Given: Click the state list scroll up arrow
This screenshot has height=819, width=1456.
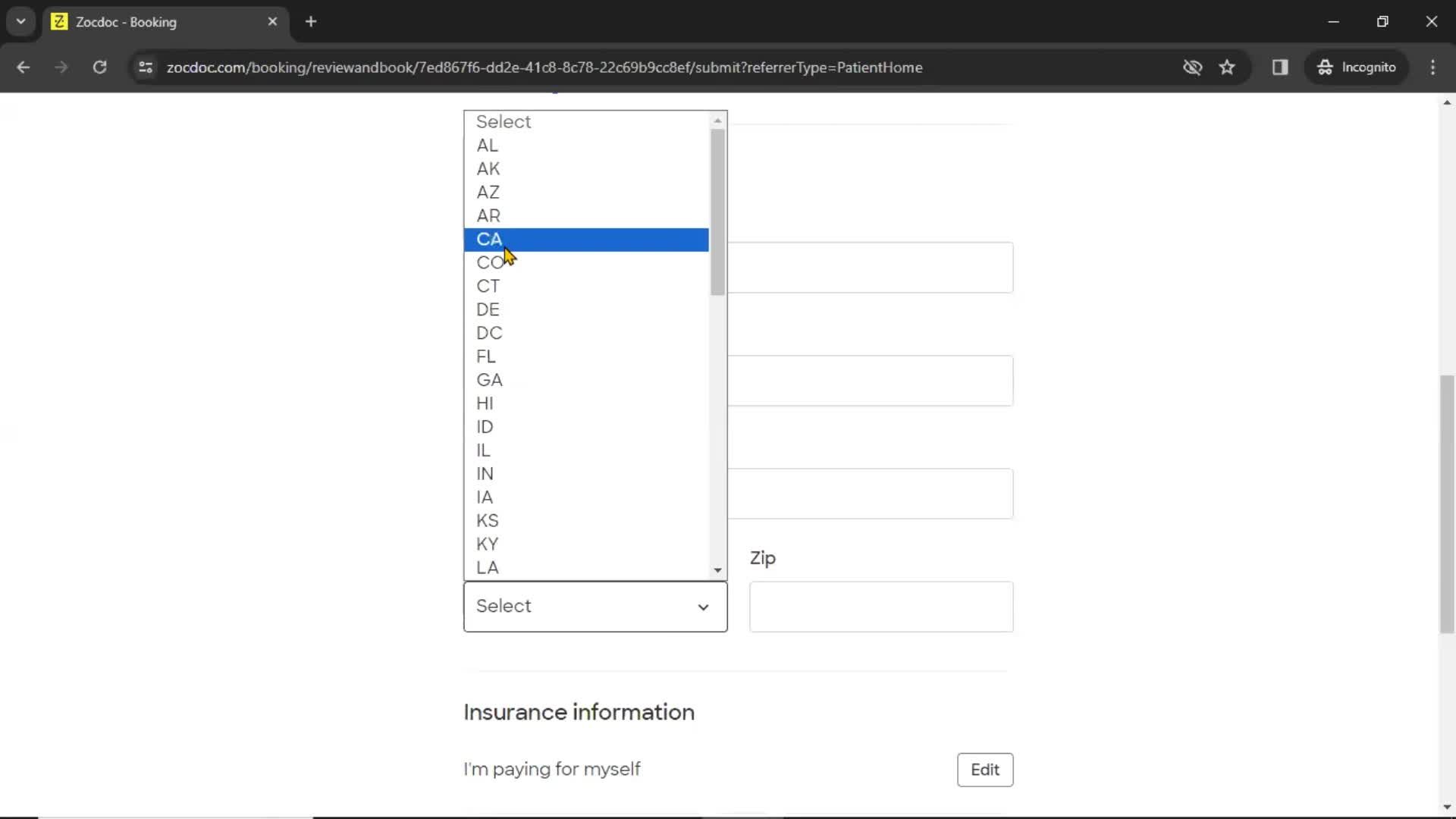Looking at the screenshot, I should click(x=717, y=121).
